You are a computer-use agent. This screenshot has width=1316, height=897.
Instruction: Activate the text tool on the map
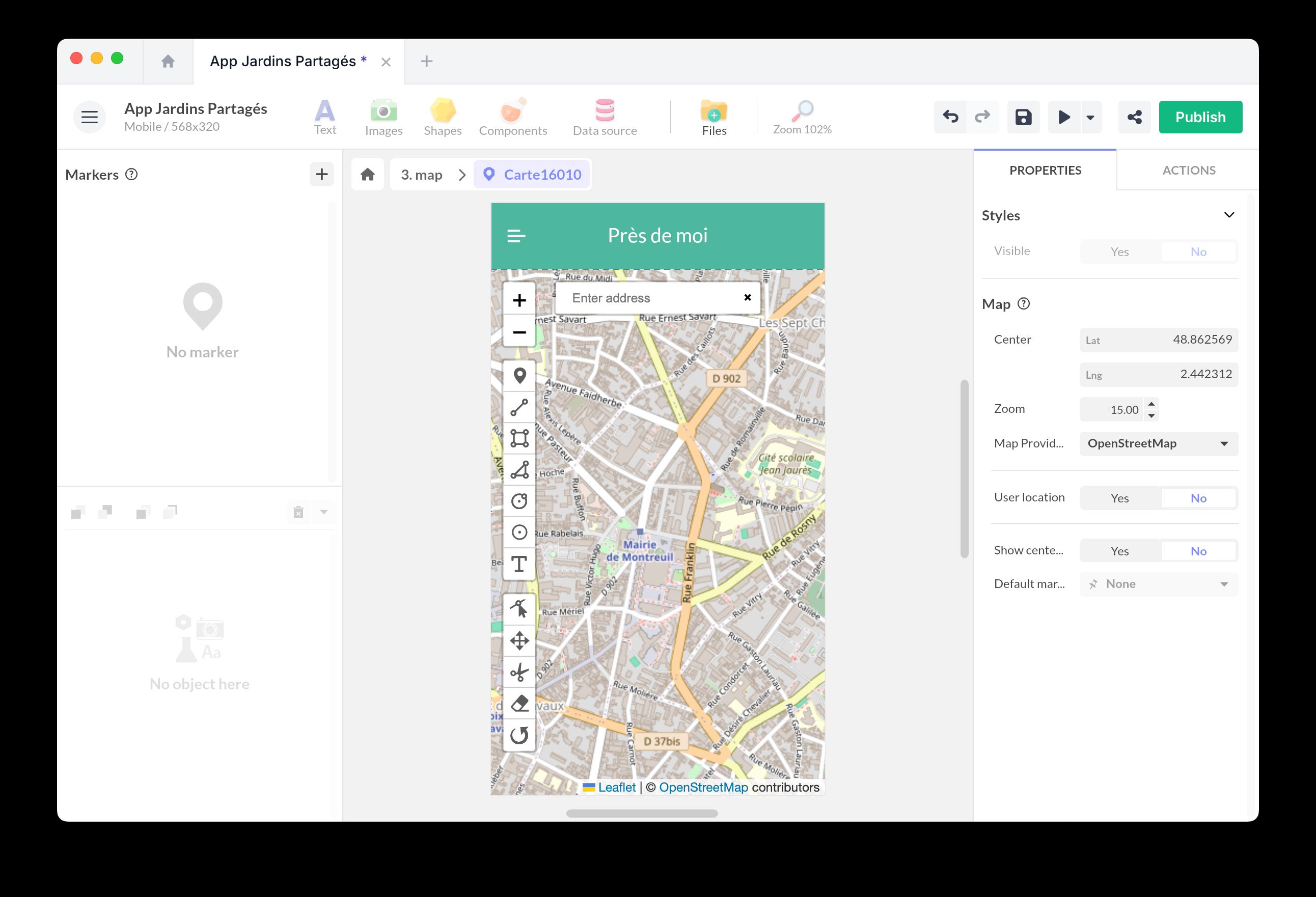tap(519, 563)
